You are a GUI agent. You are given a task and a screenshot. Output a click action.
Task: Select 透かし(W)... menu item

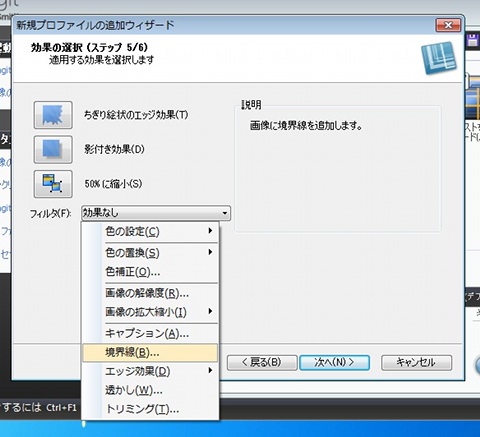[150, 390]
